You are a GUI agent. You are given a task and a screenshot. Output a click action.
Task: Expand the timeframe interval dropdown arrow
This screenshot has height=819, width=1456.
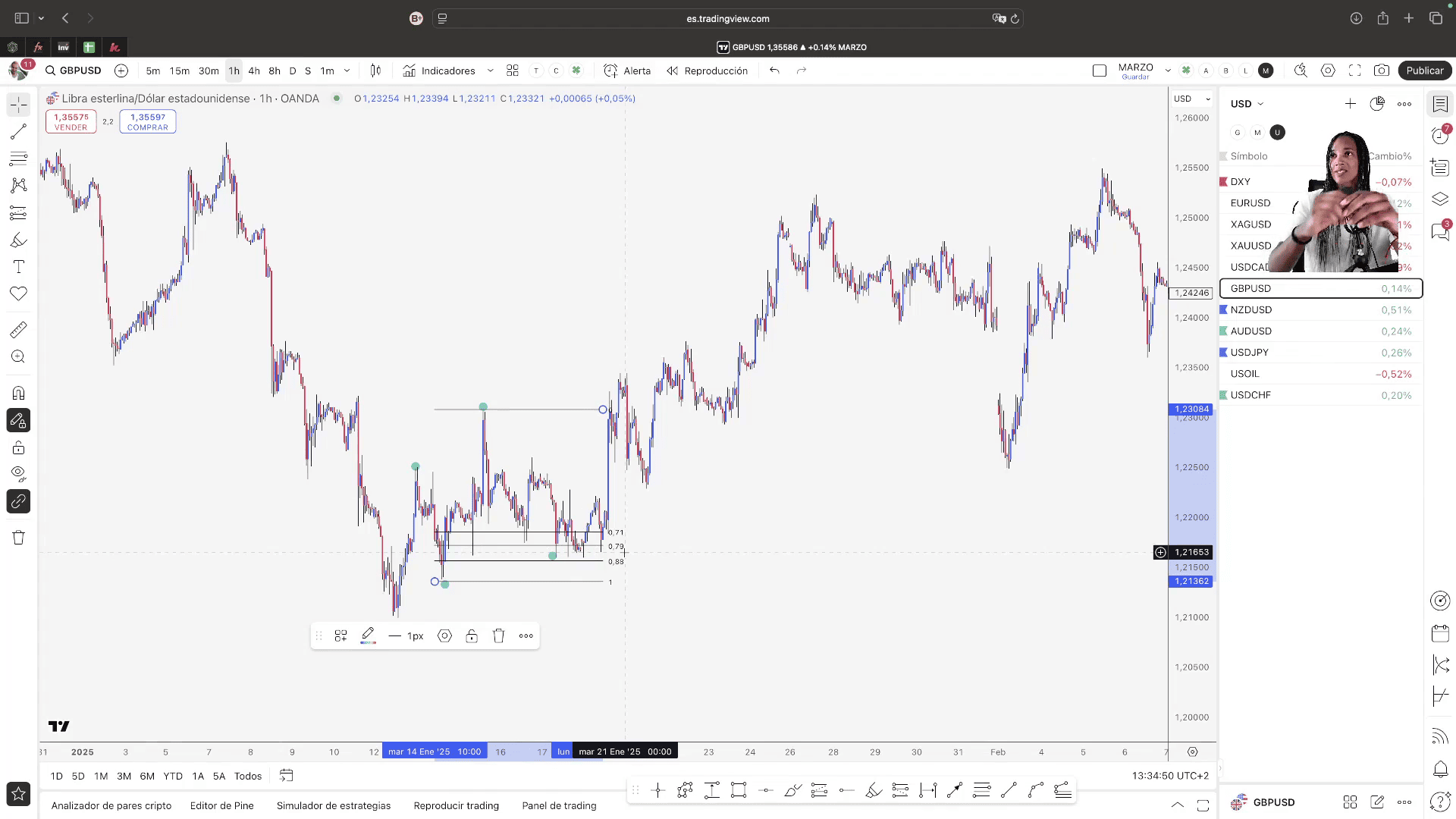coord(347,71)
